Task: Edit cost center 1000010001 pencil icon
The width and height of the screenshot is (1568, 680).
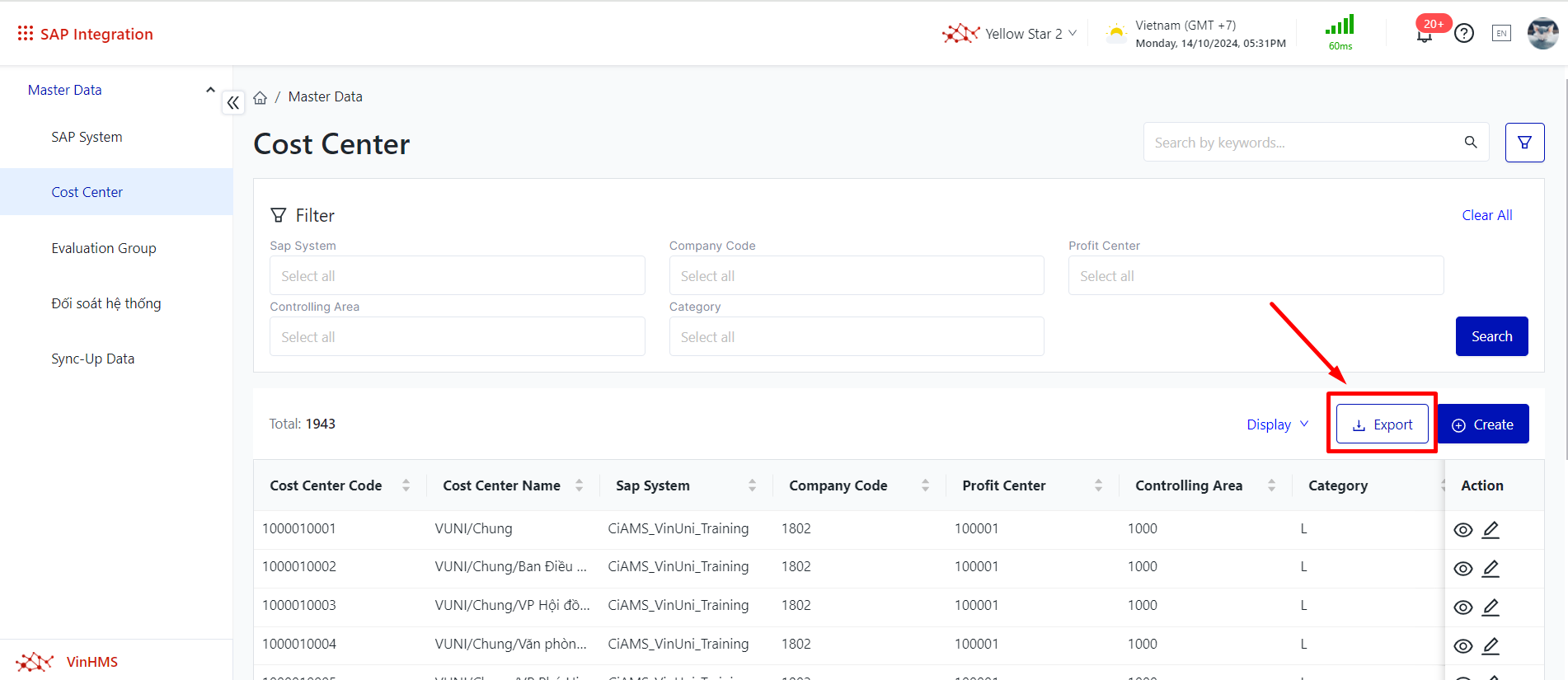Action: [x=1491, y=530]
